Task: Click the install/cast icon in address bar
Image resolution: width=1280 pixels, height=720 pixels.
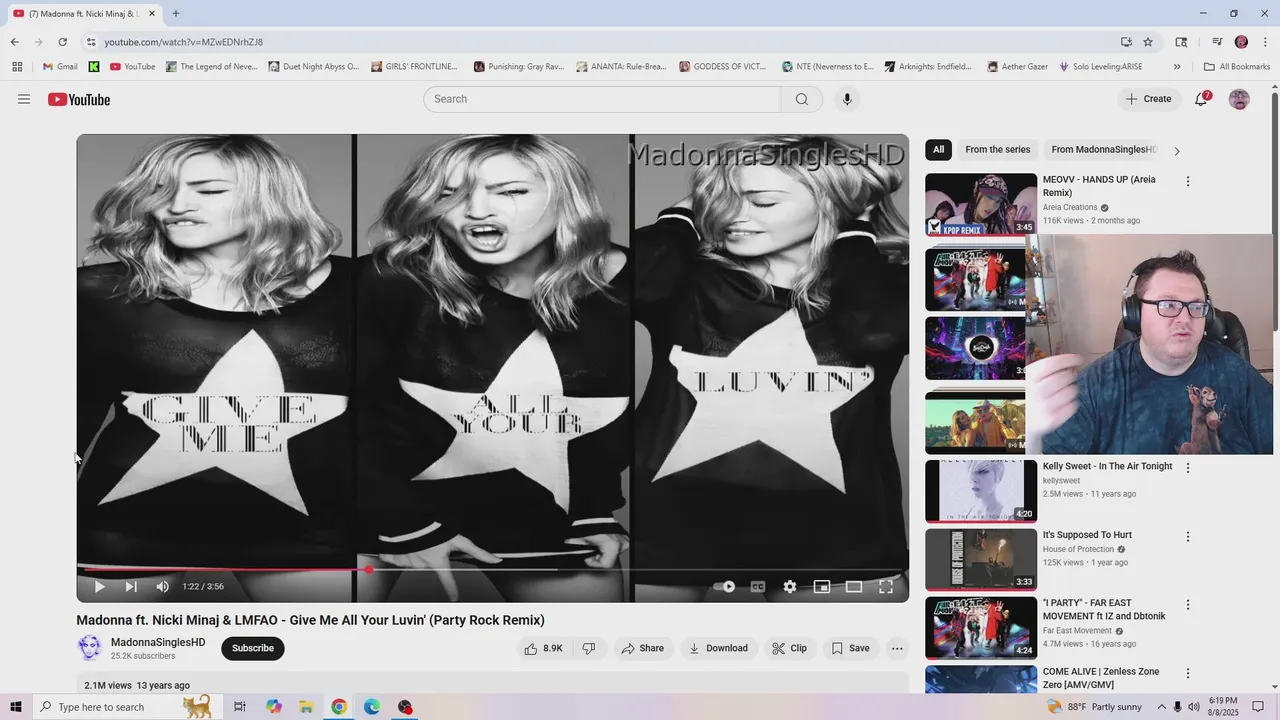Action: [x=1126, y=42]
